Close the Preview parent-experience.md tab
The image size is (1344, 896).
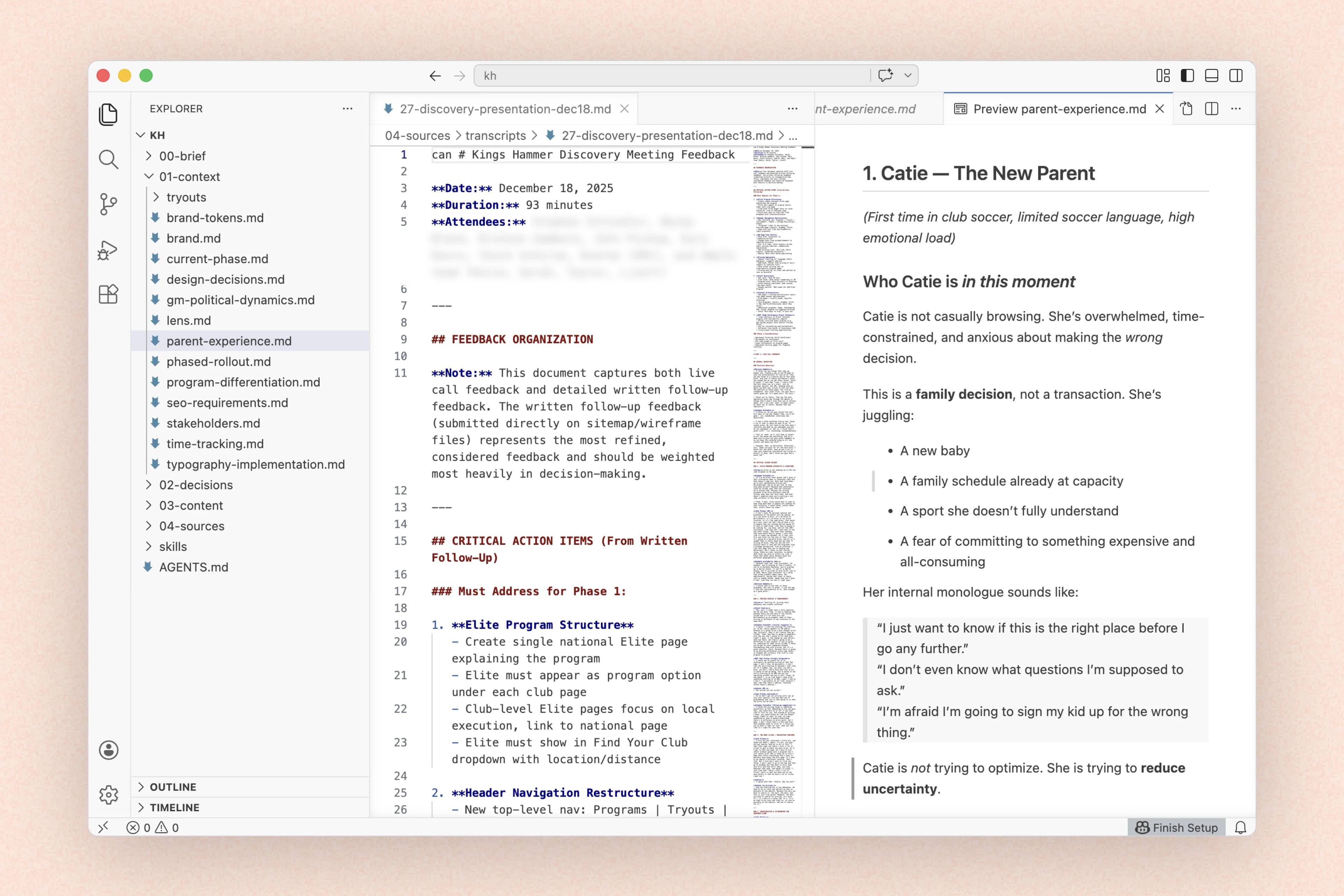pyautogui.click(x=1160, y=108)
